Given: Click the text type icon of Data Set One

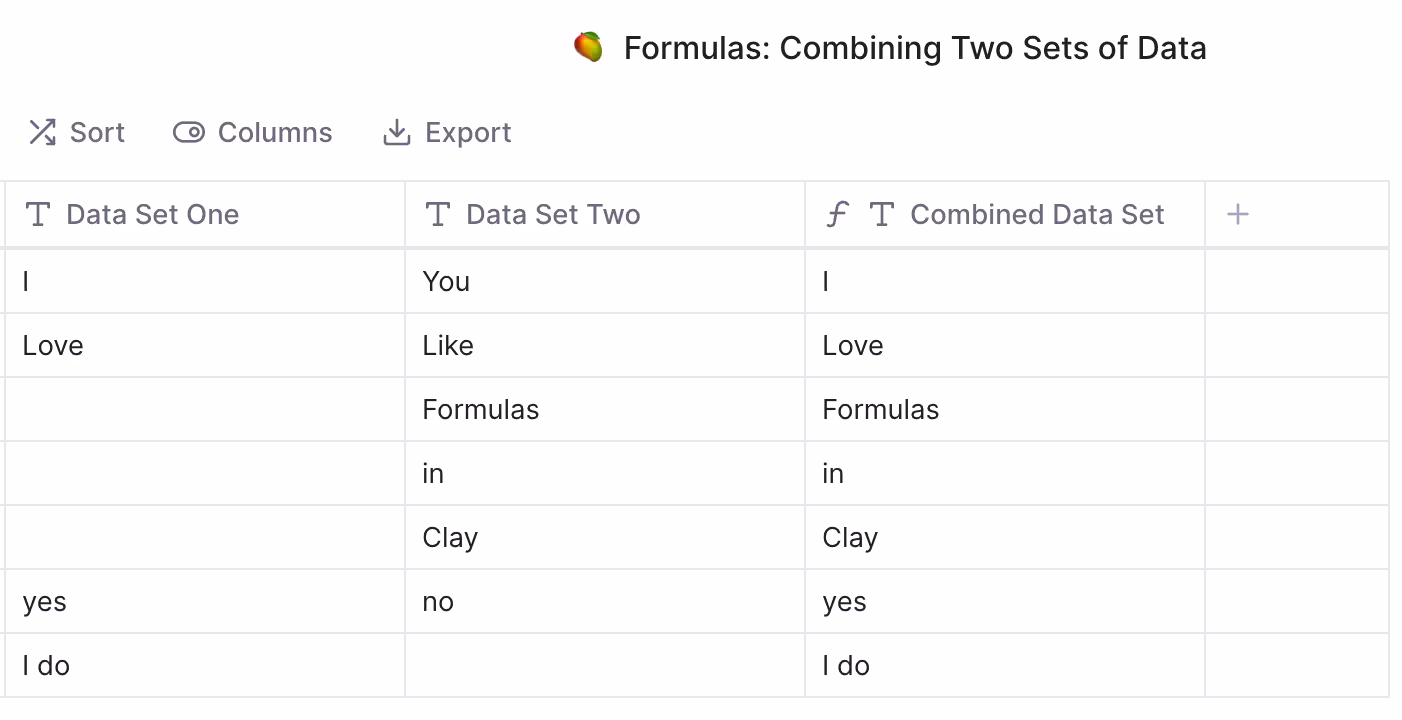Looking at the screenshot, I should coord(38,214).
